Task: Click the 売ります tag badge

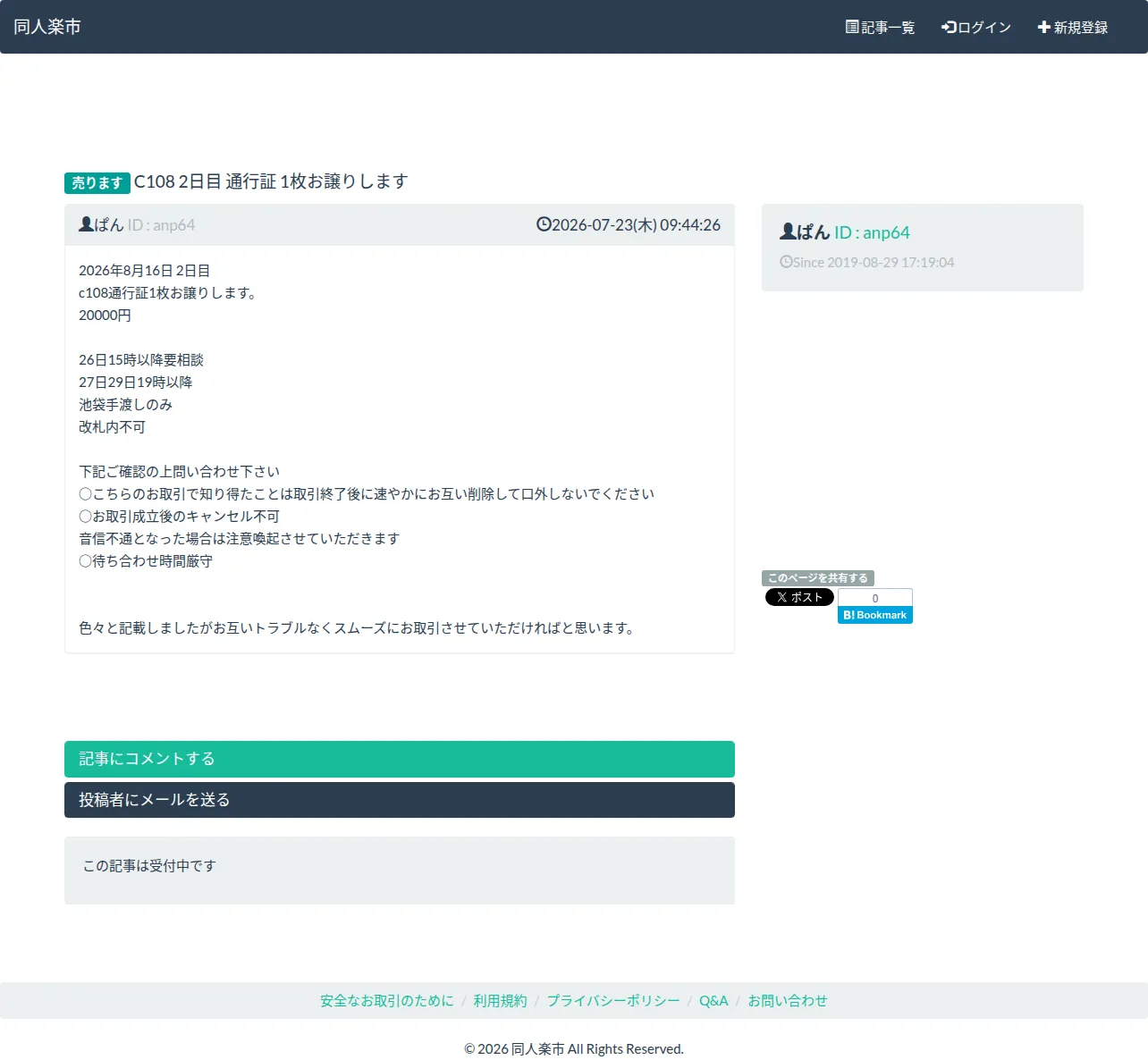Action: pyautogui.click(x=97, y=182)
